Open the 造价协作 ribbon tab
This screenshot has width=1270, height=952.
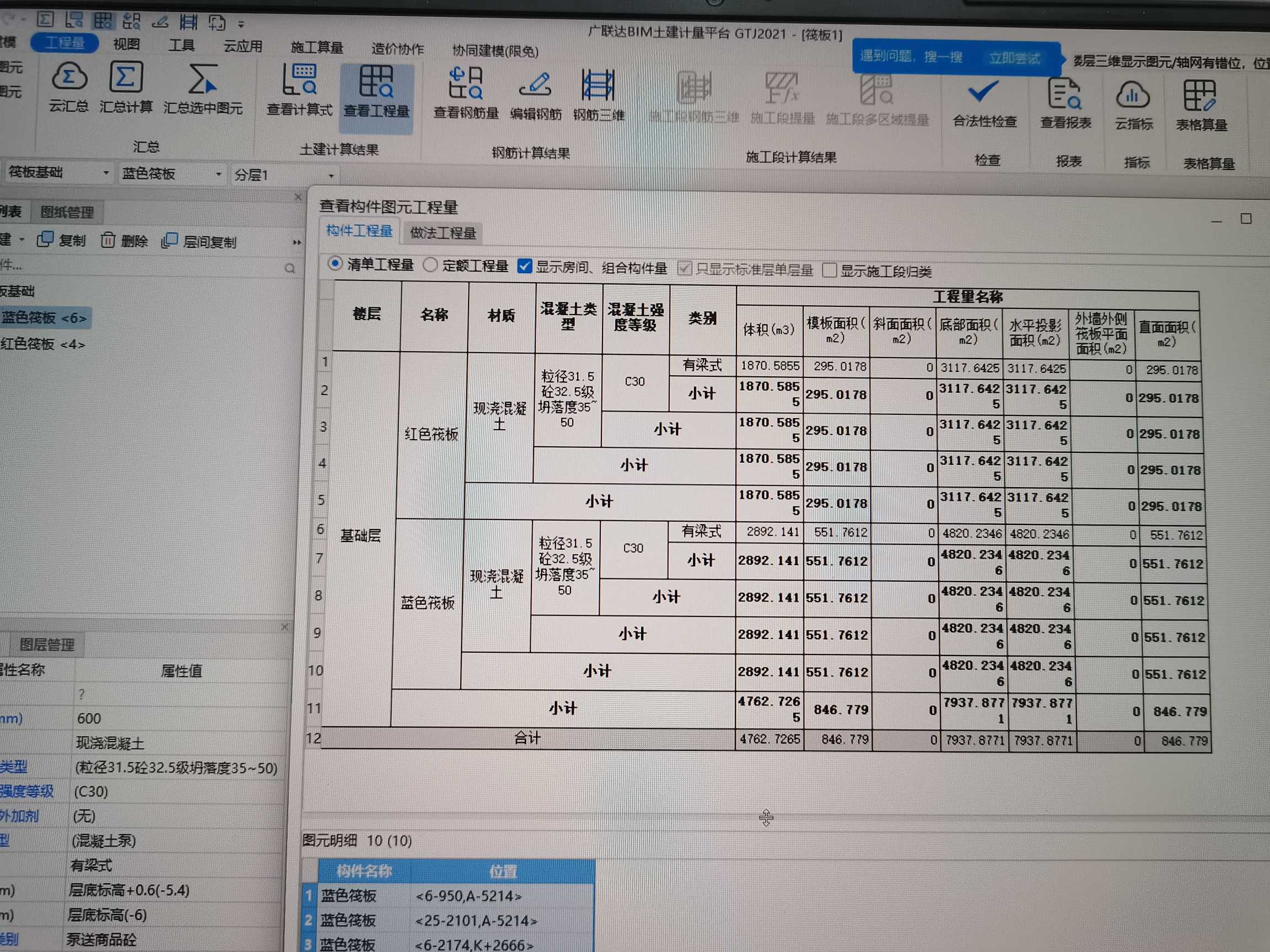(397, 49)
